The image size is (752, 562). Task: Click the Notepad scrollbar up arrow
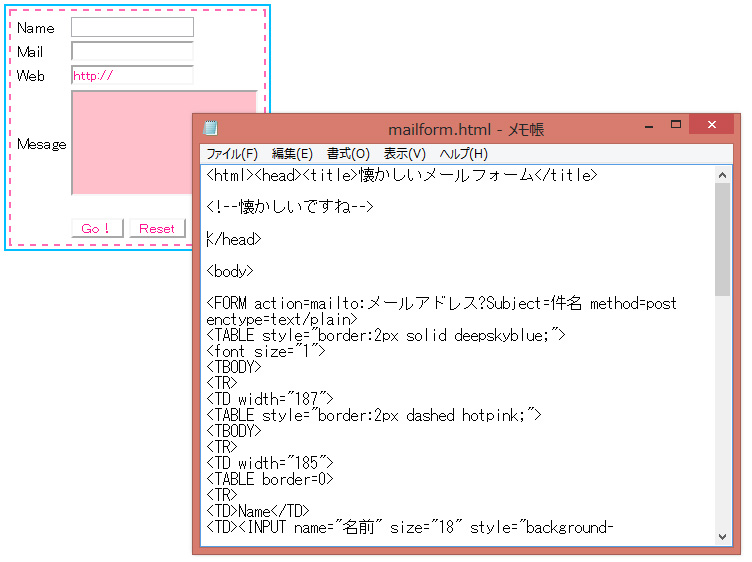tap(722, 176)
